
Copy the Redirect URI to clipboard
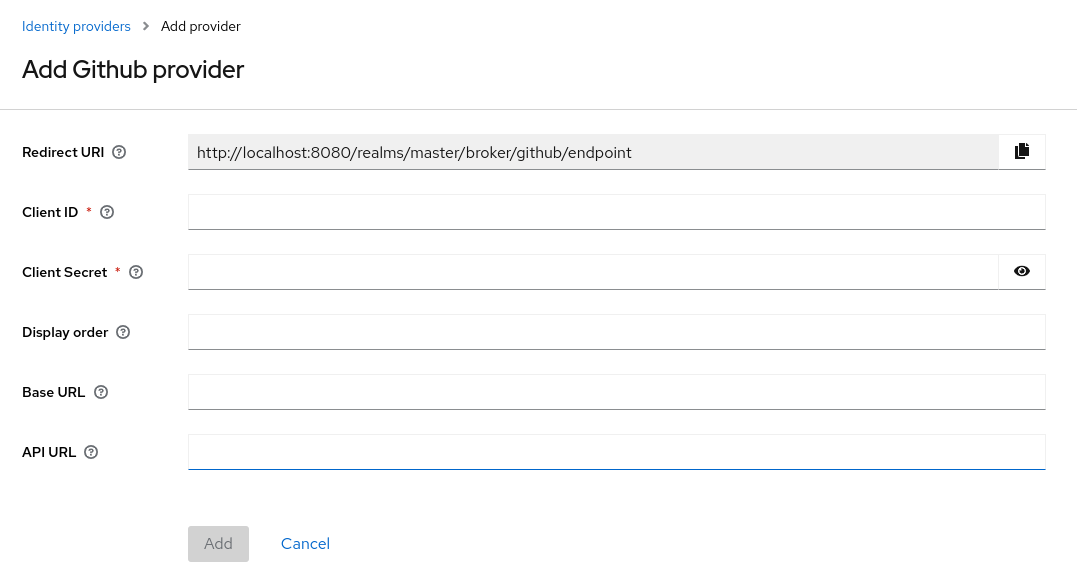pyautogui.click(x=1021, y=150)
